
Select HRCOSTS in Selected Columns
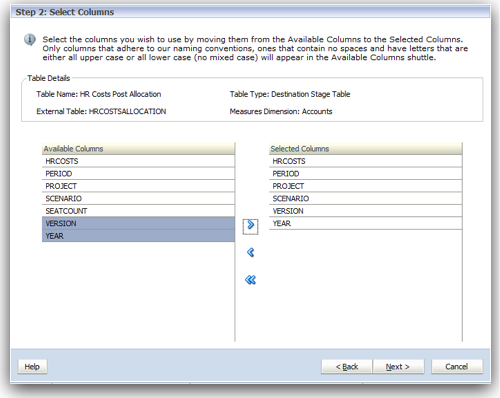(x=366, y=161)
